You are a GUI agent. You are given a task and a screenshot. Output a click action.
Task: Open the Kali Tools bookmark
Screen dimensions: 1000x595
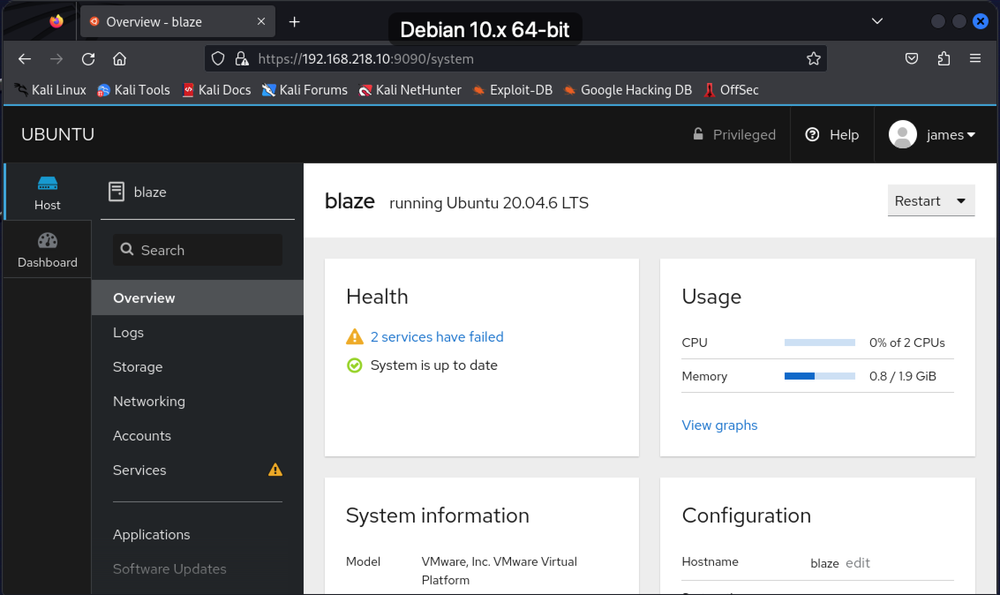tap(133, 90)
